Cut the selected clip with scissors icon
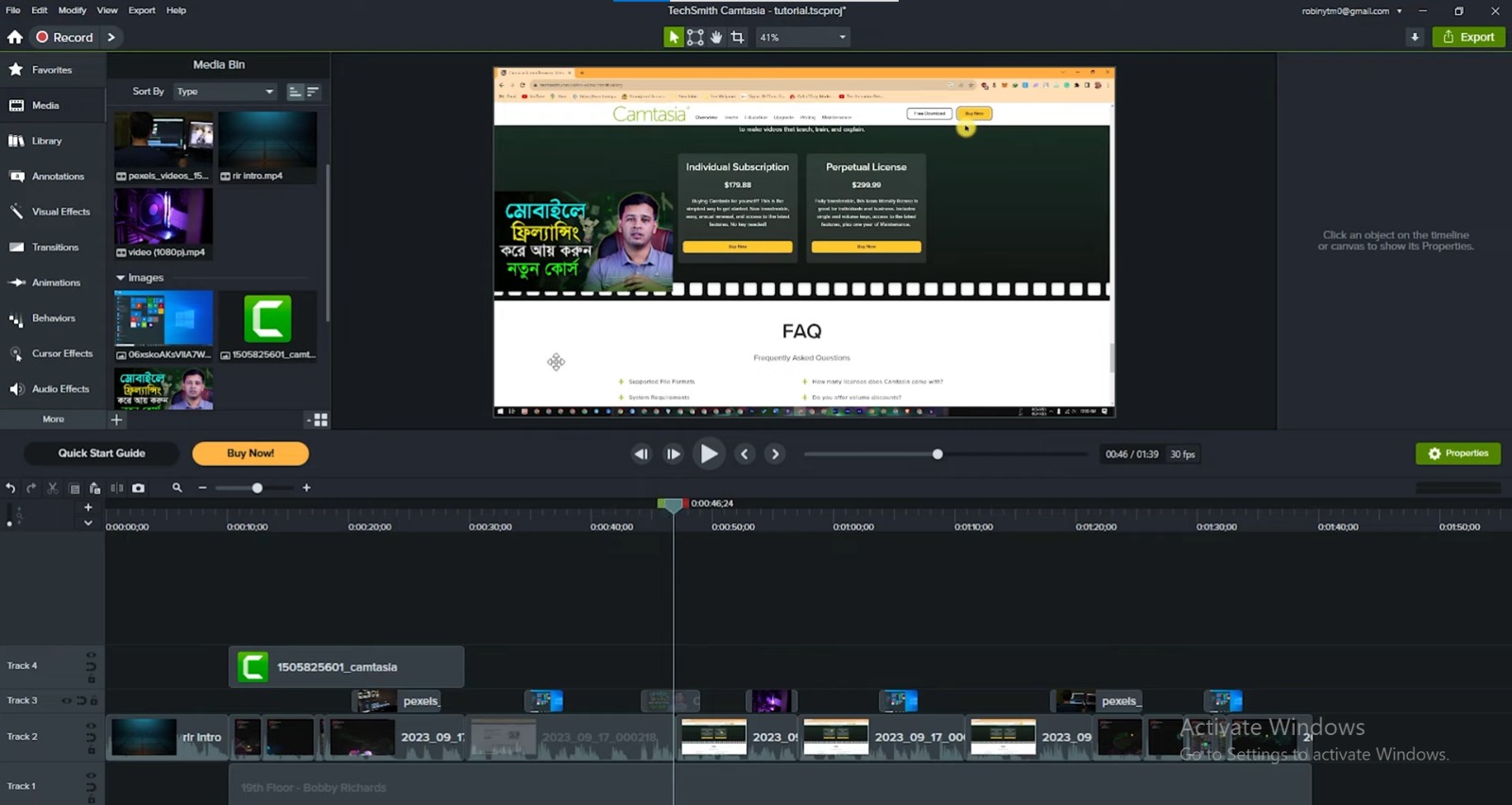 [53, 488]
